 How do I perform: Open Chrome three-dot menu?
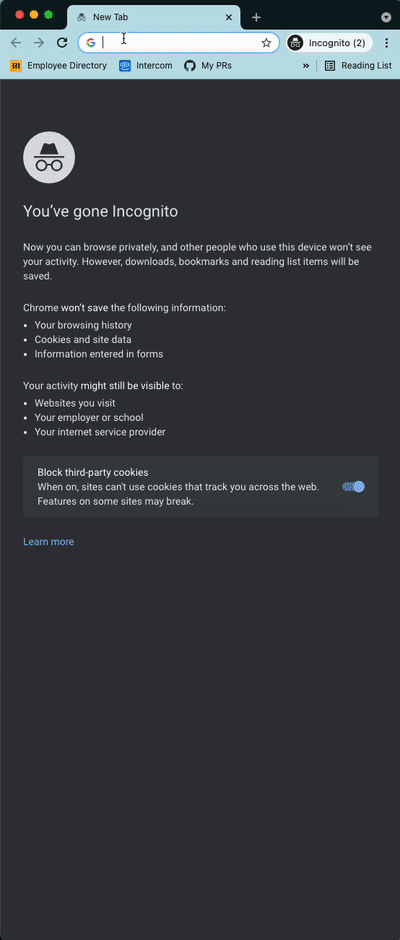click(387, 43)
